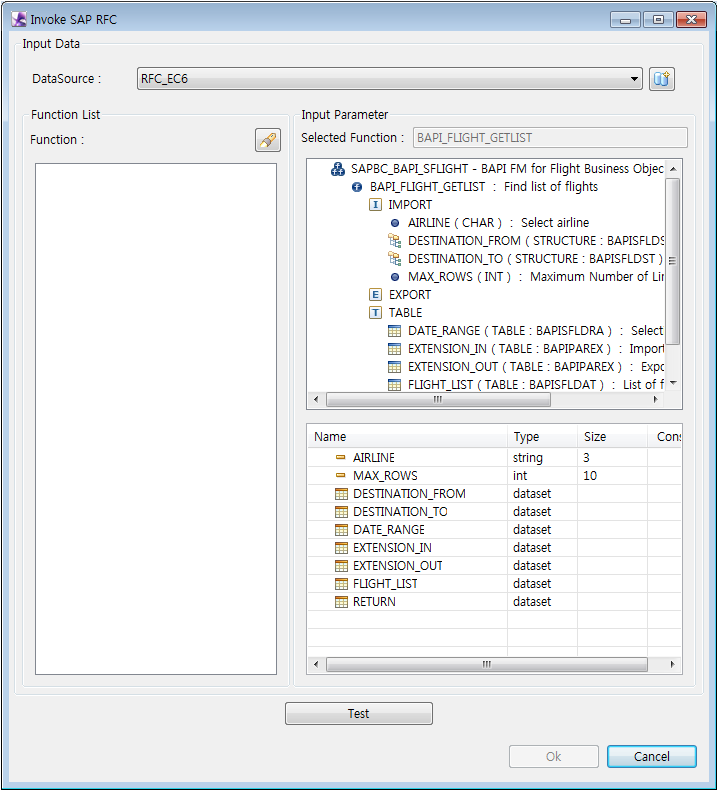718x791 pixels.
Task: Select the RETURN dataset row
Action: point(374,602)
